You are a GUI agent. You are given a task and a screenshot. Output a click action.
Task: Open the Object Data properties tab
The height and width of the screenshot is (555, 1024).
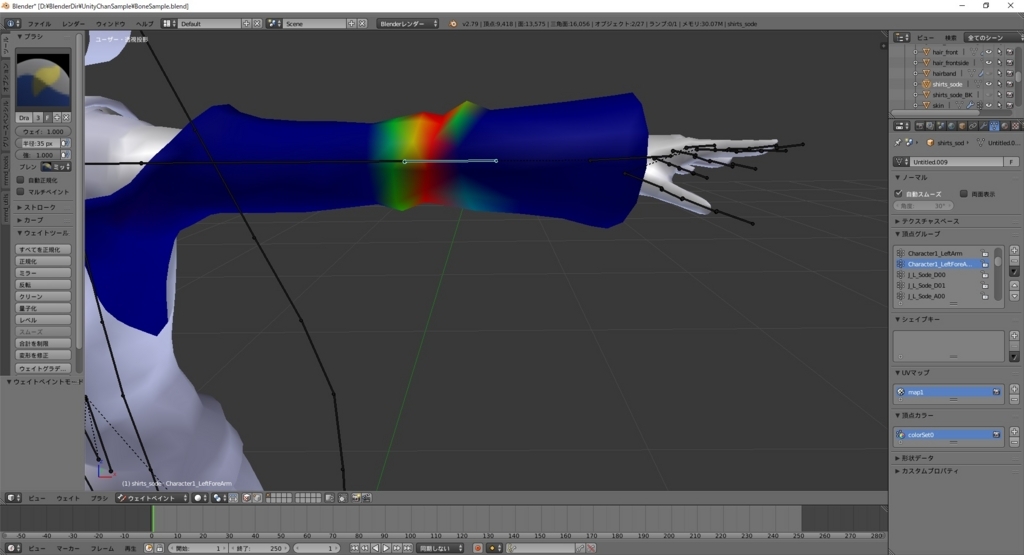click(x=993, y=126)
